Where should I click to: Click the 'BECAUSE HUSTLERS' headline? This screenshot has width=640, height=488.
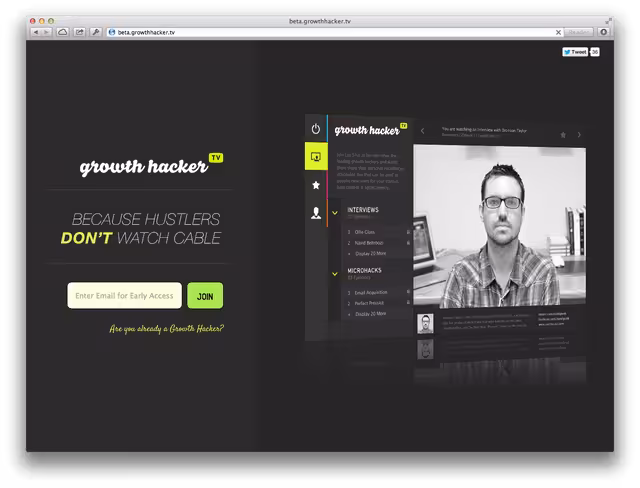click(146, 220)
